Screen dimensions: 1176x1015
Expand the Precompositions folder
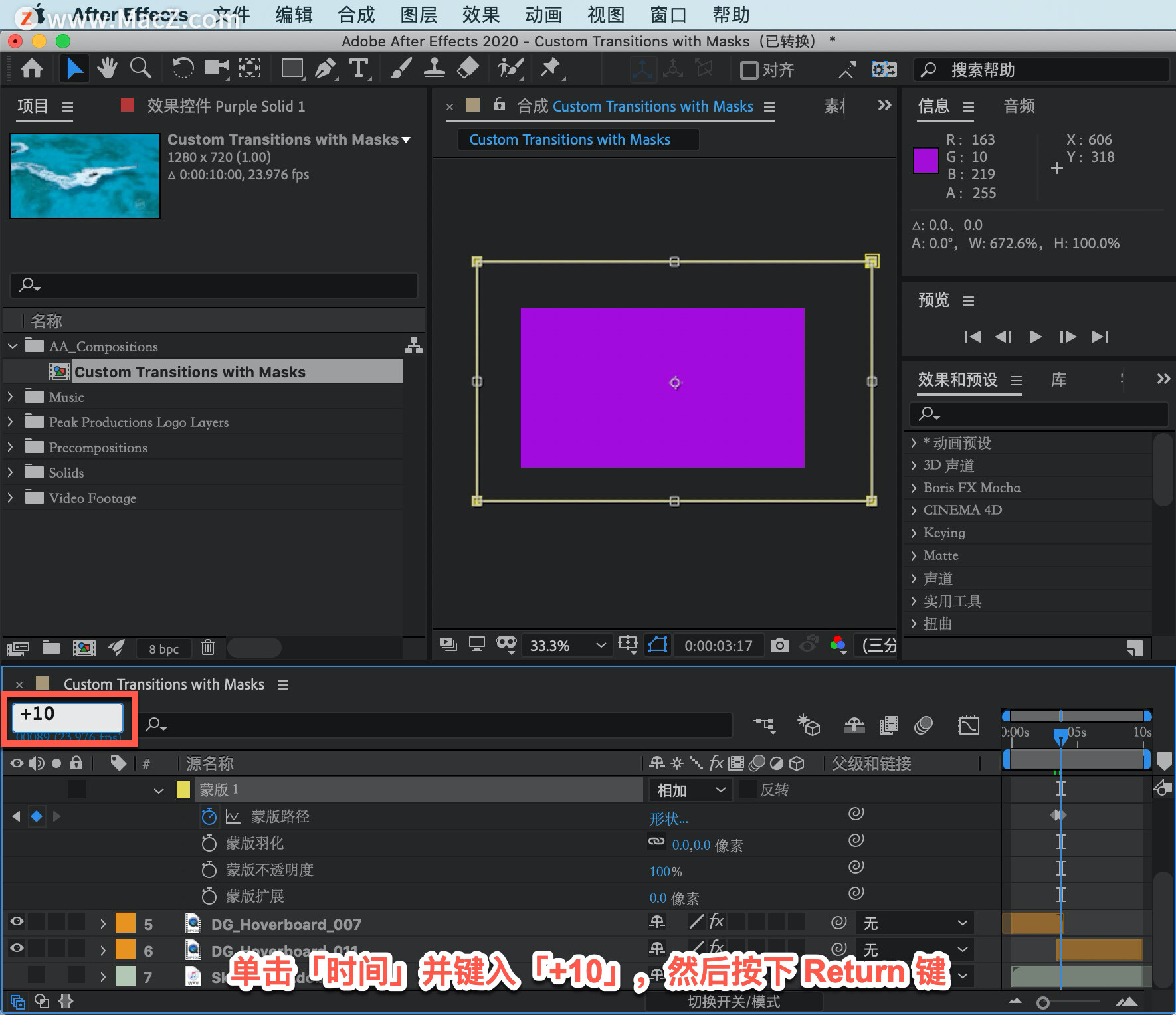click(x=10, y=447)
